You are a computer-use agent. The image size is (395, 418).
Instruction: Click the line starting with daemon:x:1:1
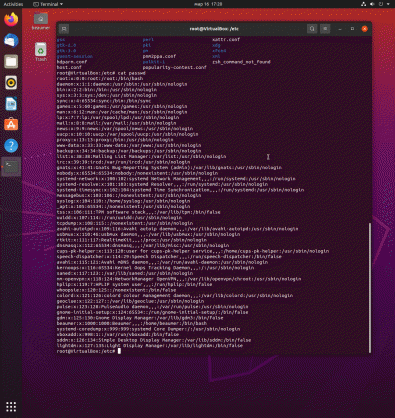122,84
